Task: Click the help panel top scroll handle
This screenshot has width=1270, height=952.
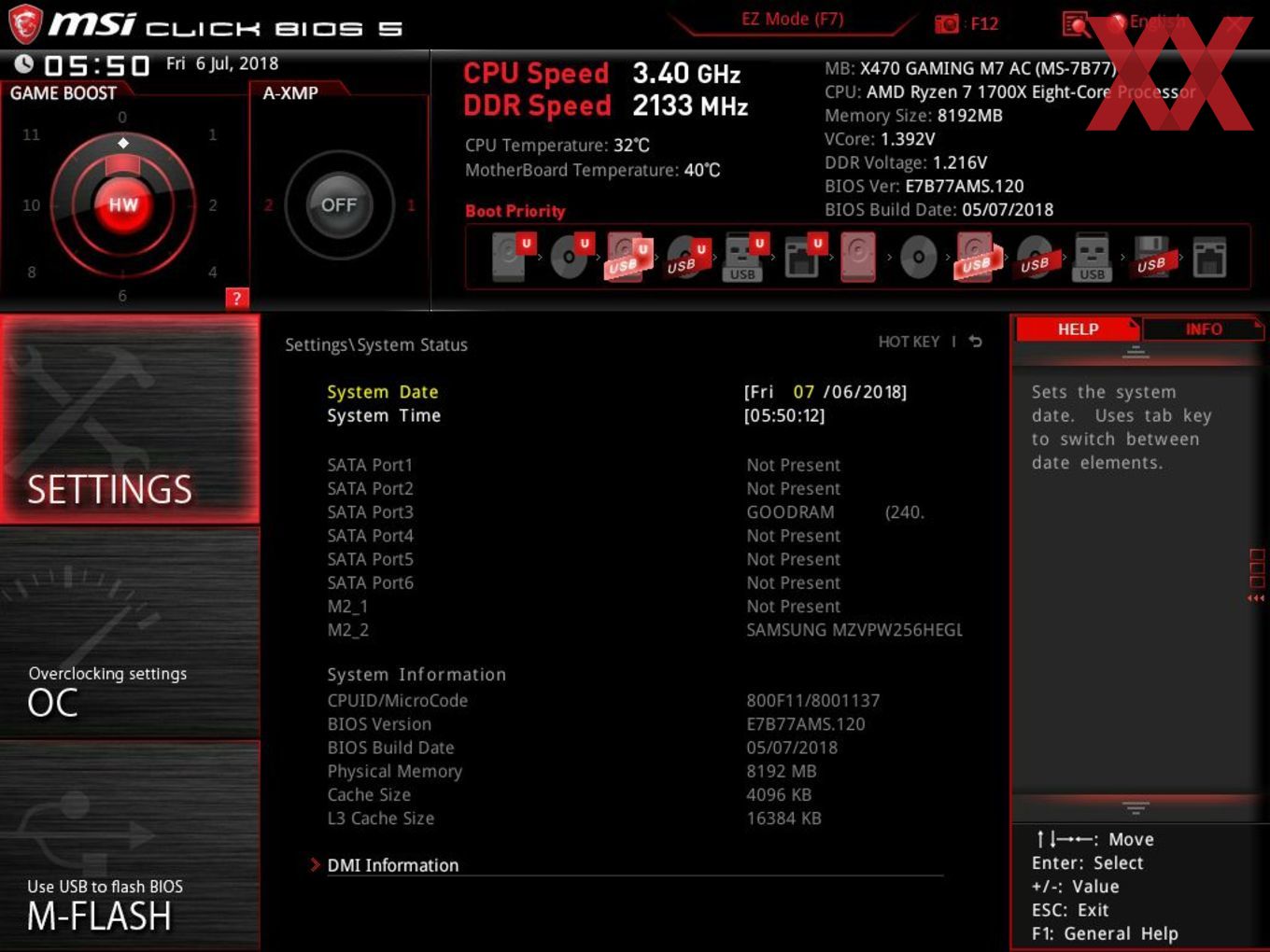Action: coord(1136,354)
